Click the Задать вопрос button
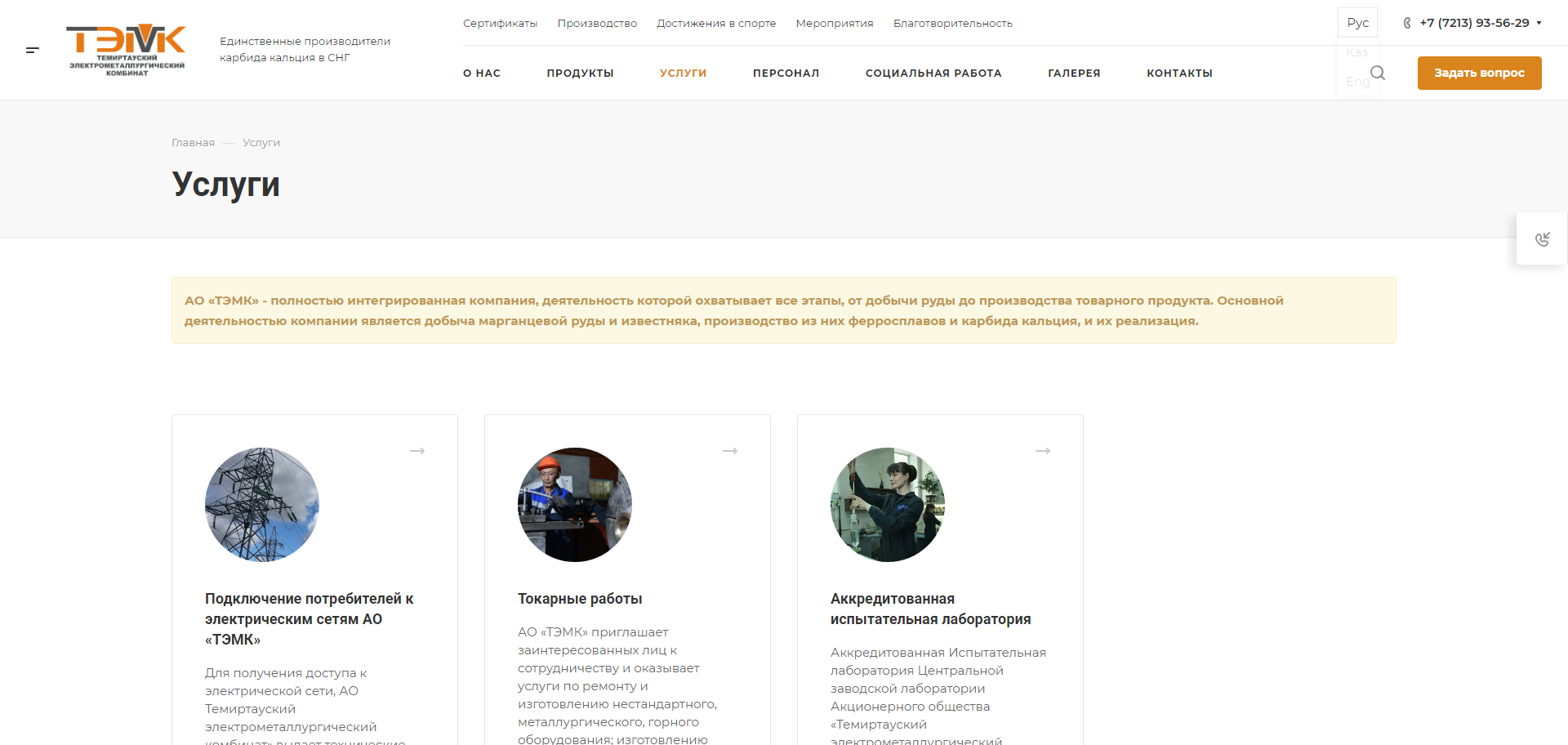The image size is (1568, 745). click(x=1479, y=73)
